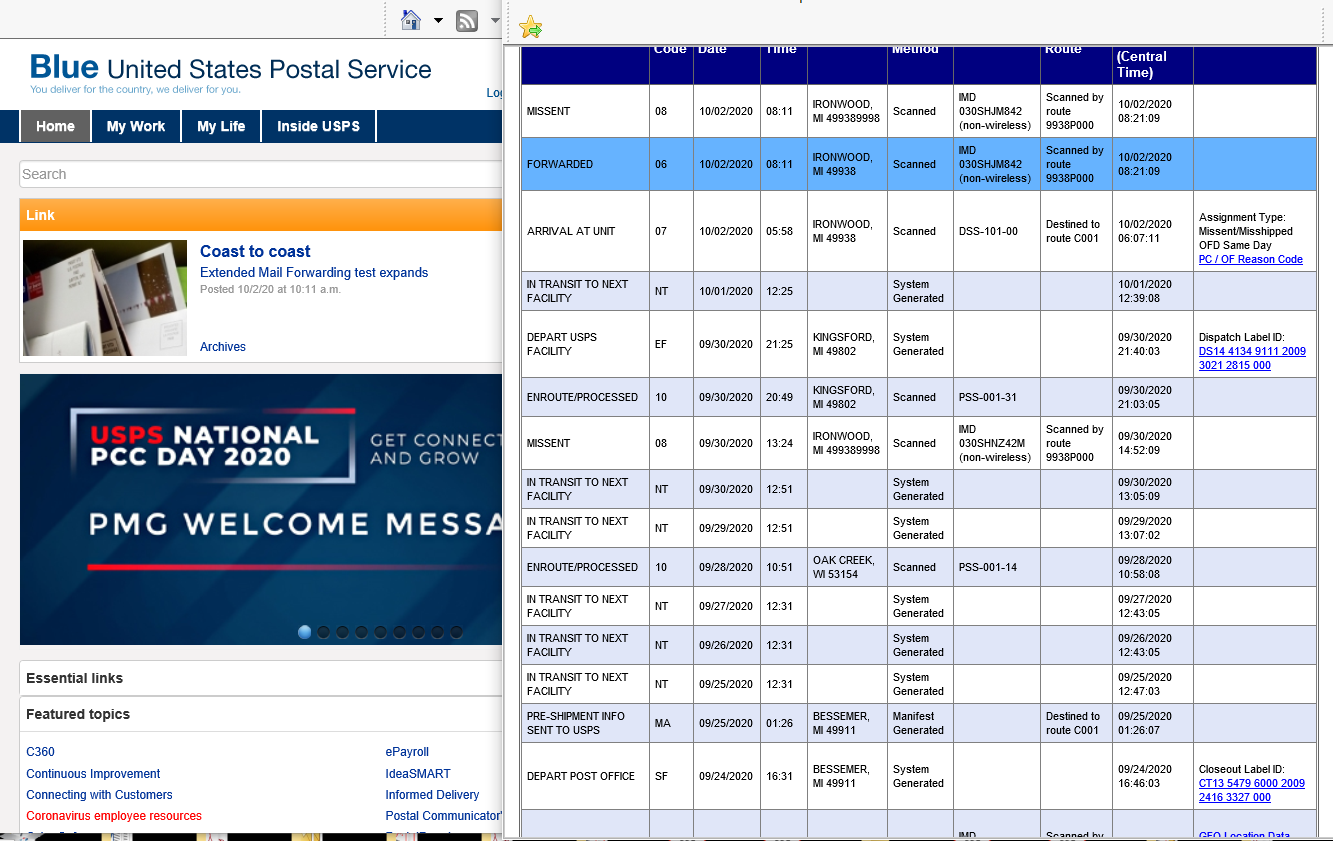Expand the Essential links section
Viewport: 1333px width, 841px height.
click(x=260, y=678)
